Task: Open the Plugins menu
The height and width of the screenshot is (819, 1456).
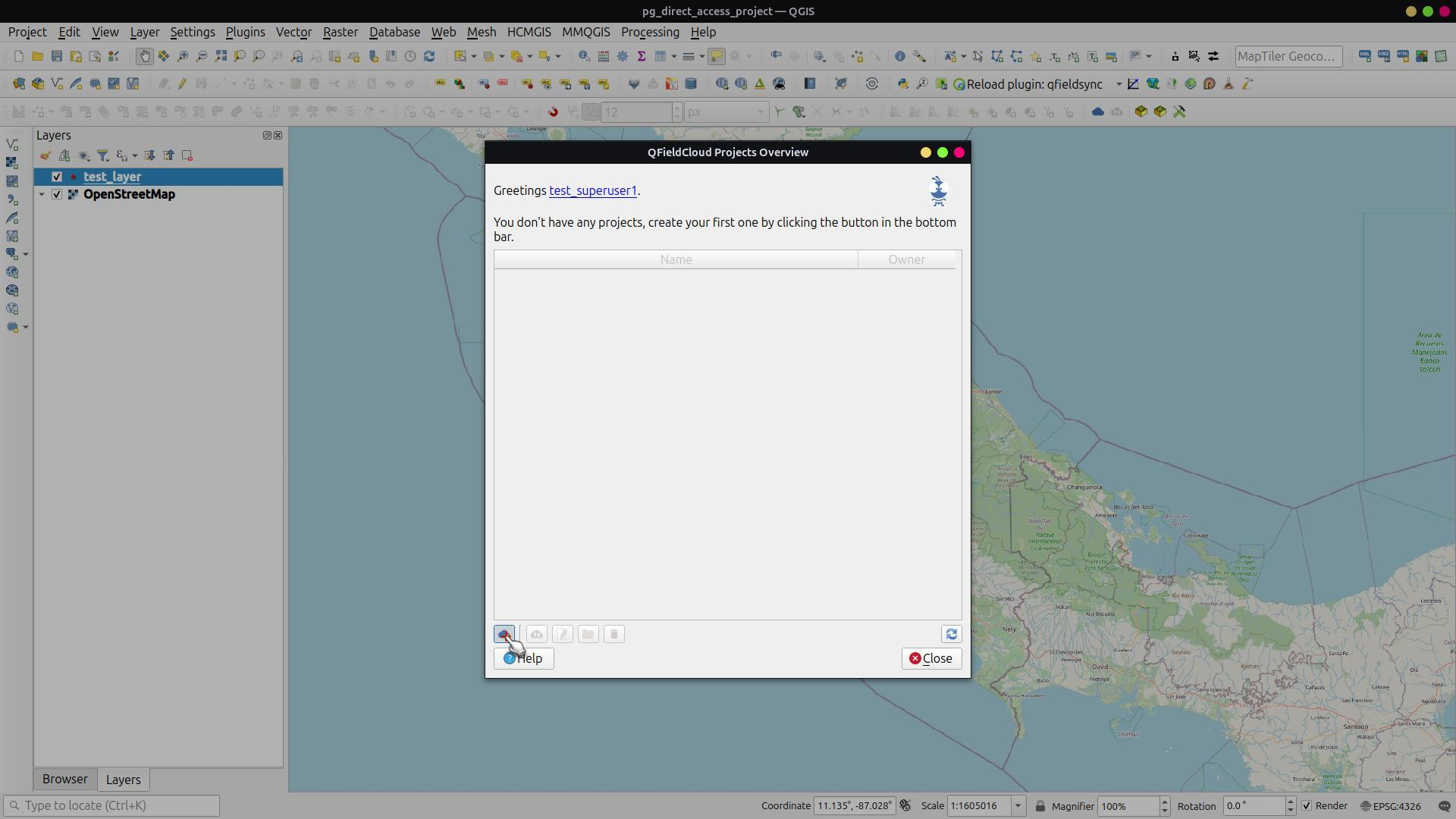Action: click(245, 32)
